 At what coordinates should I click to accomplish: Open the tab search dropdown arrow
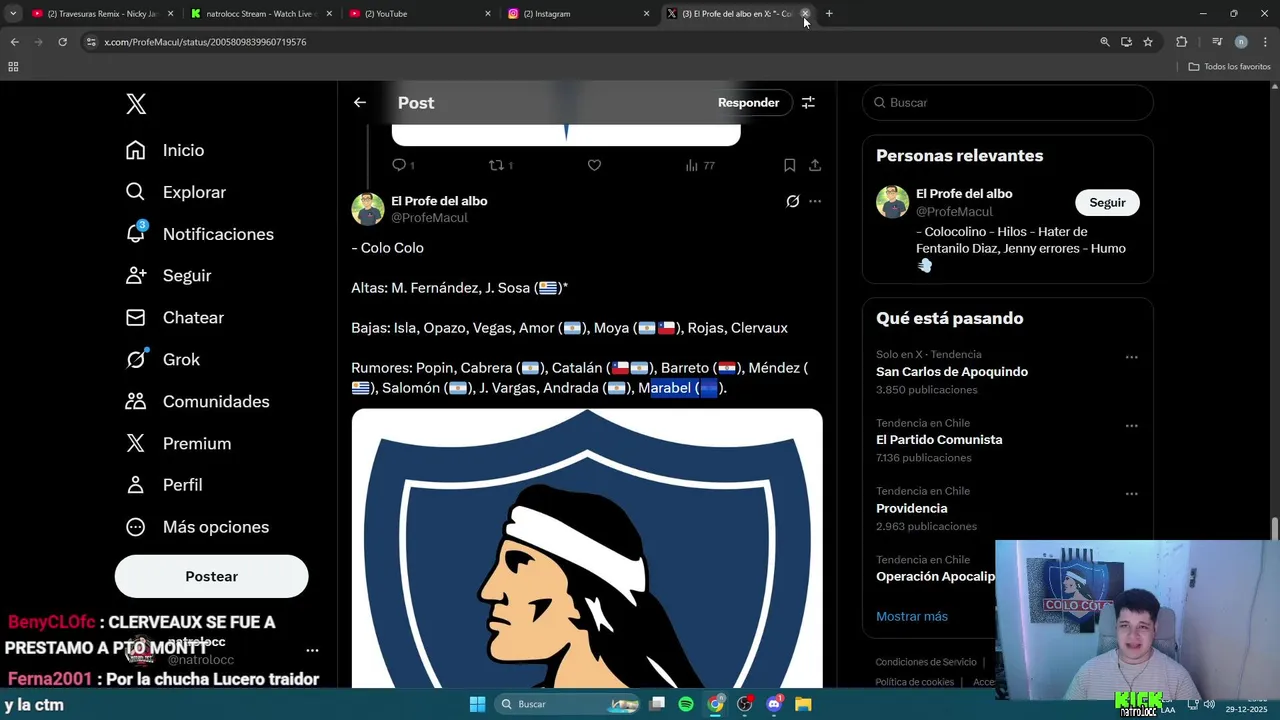(x=13, y=14)
